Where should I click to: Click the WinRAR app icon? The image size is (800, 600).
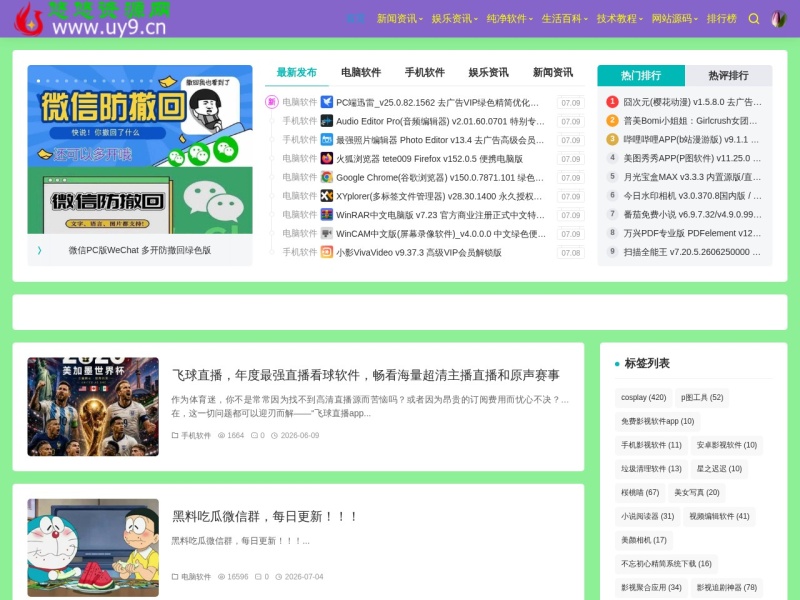point(327,215)
